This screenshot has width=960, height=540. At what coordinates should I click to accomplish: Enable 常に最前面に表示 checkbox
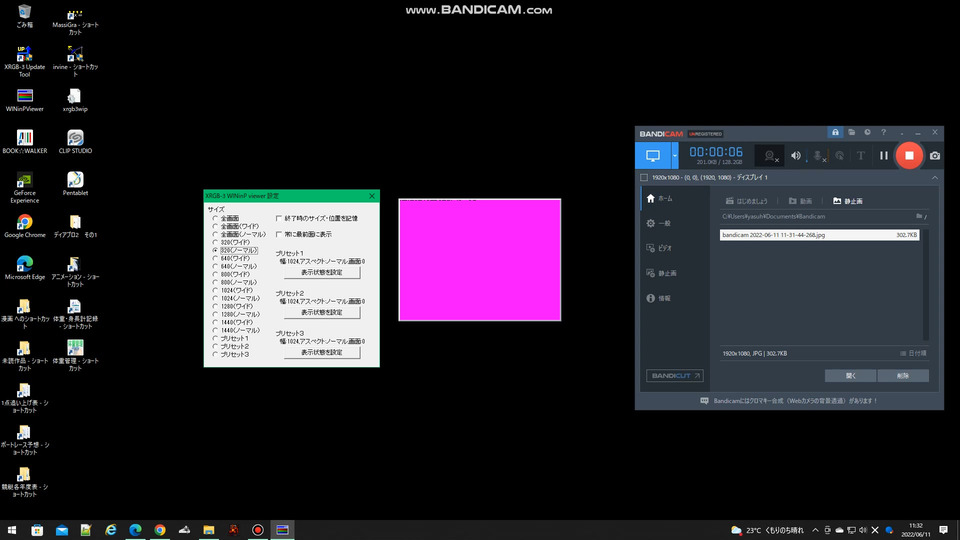279,234
